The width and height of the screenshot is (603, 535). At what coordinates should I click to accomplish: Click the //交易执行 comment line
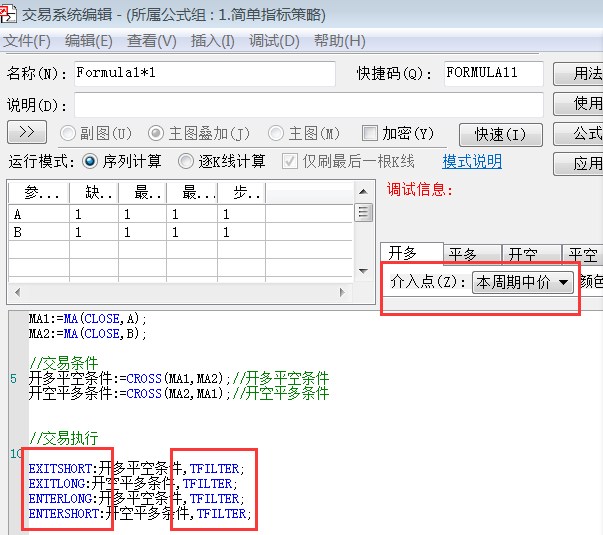[63, 438]
